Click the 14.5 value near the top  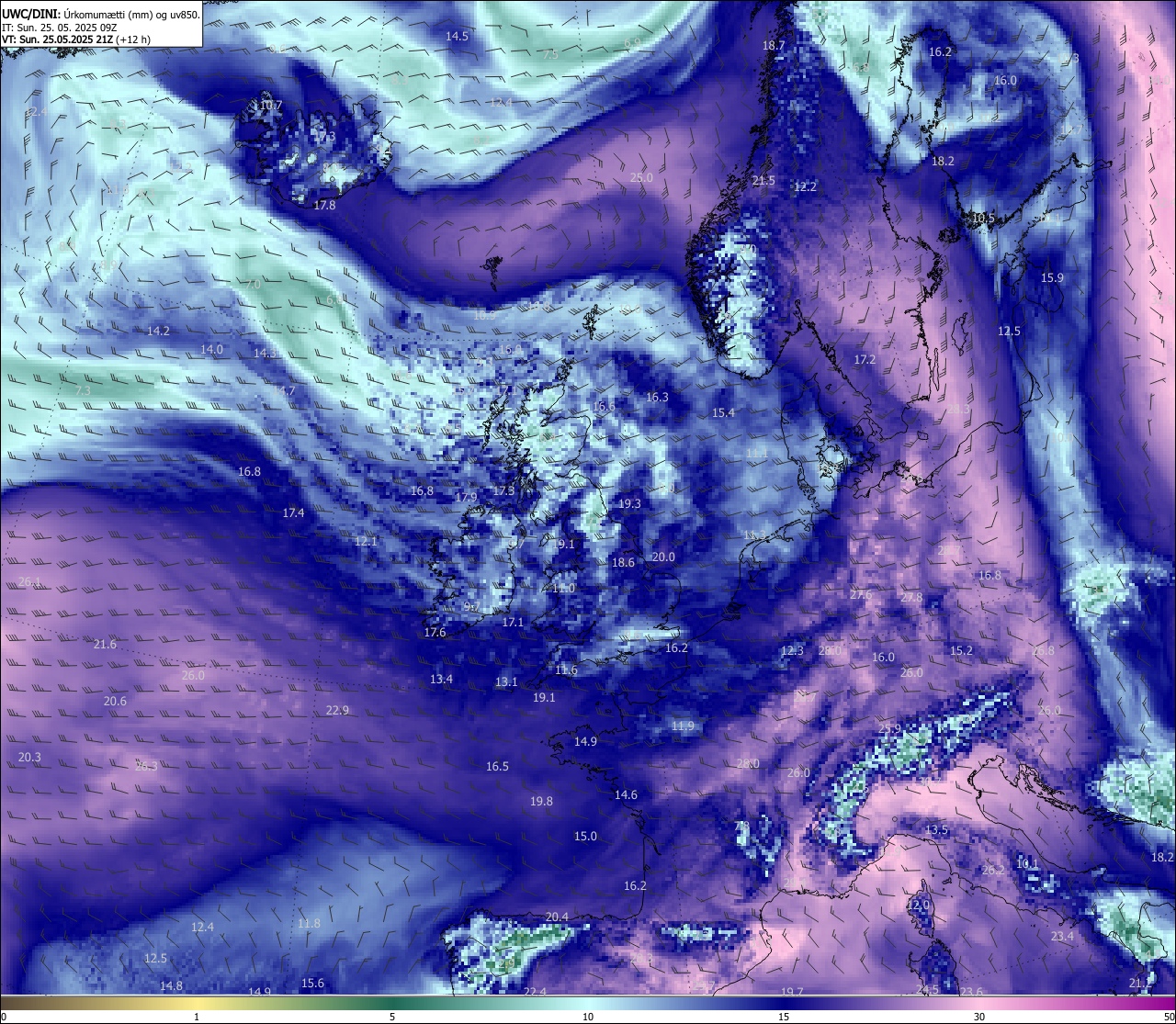point(457,36)
